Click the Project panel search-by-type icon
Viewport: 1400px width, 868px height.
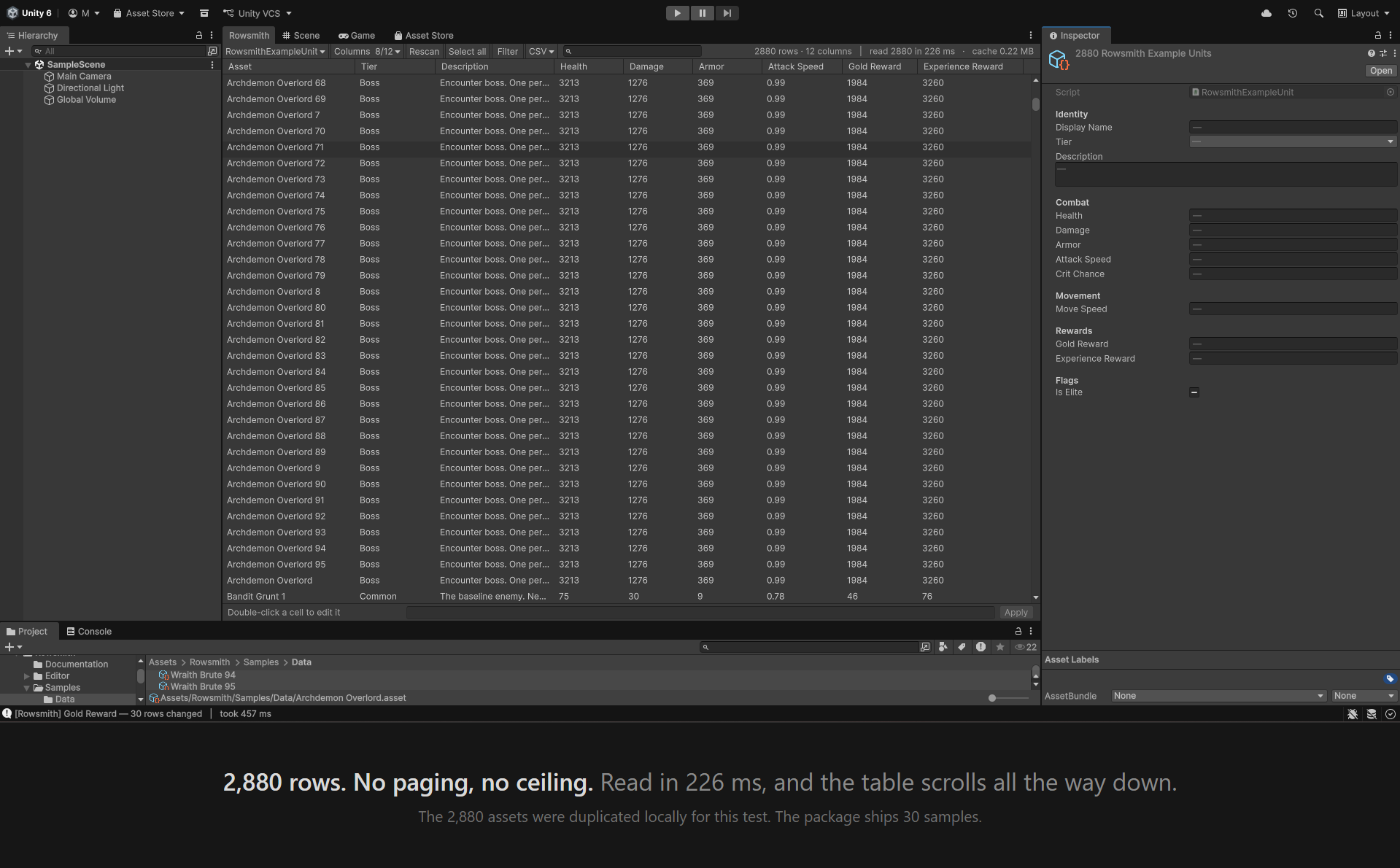coord(943,647)
